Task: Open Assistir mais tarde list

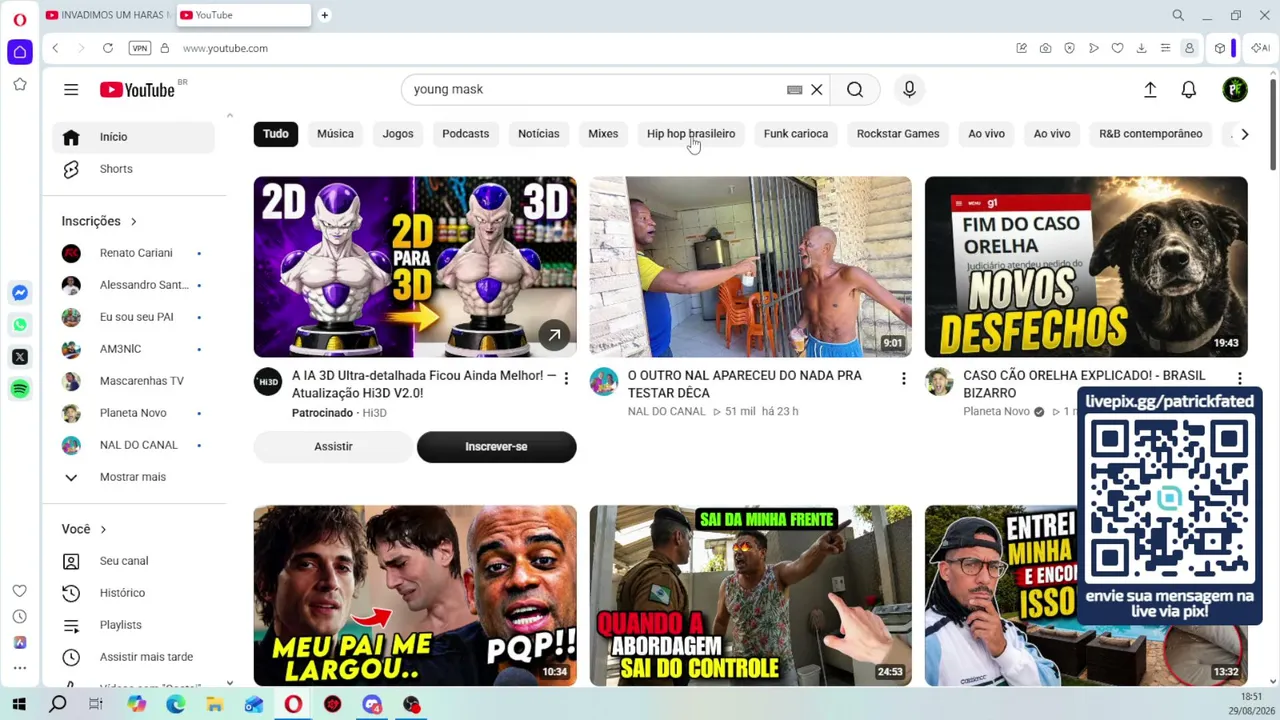Action: [x=133, y=657]
